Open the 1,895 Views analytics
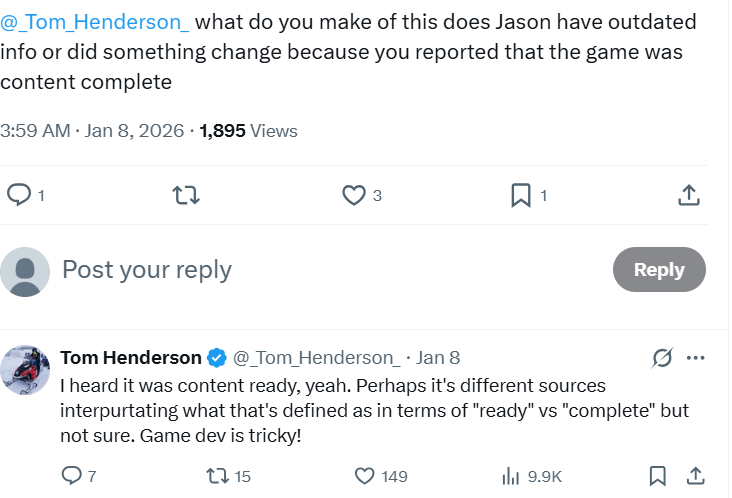732x498 pixels. (x=248, y=130)
